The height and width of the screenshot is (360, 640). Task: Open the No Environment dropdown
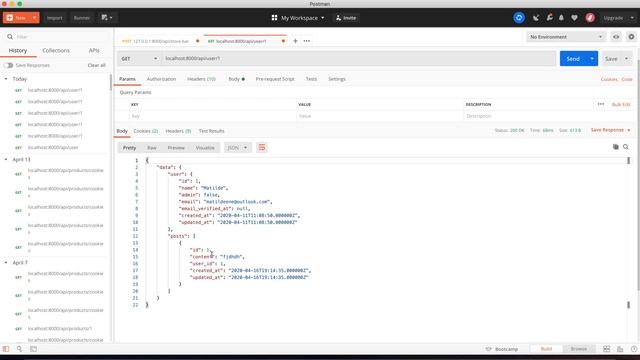(566, 37)
